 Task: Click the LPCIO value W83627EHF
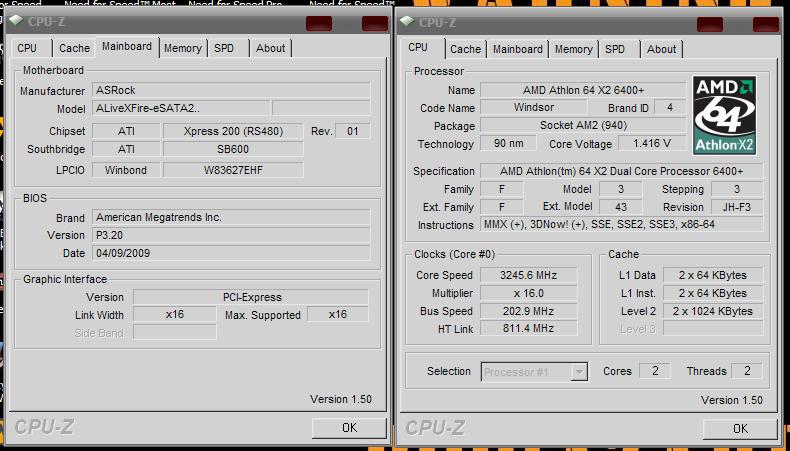tap(233, 170)
